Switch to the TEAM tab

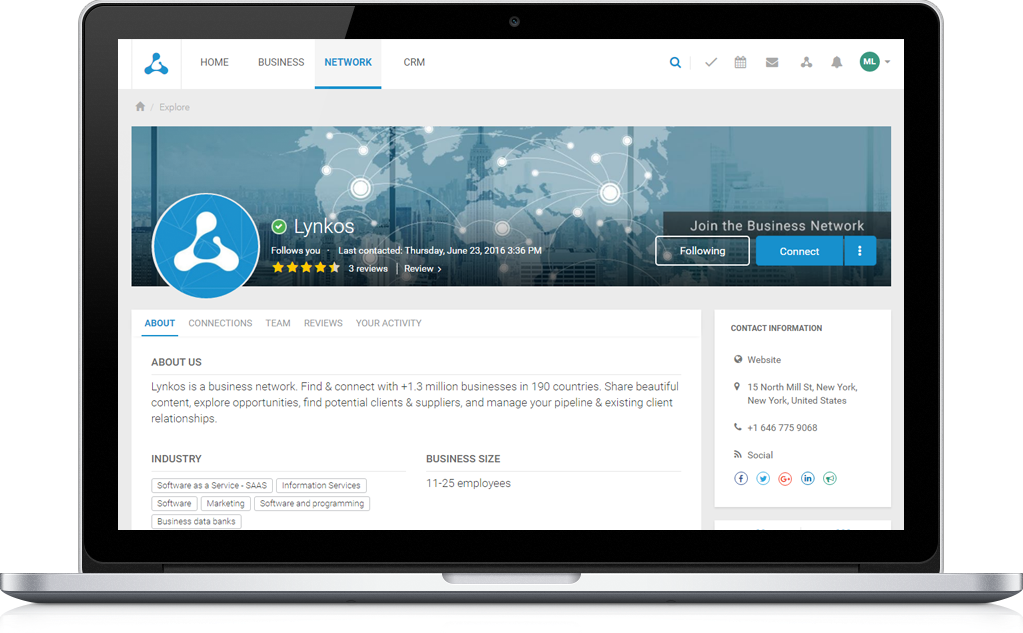click(278, 323)
